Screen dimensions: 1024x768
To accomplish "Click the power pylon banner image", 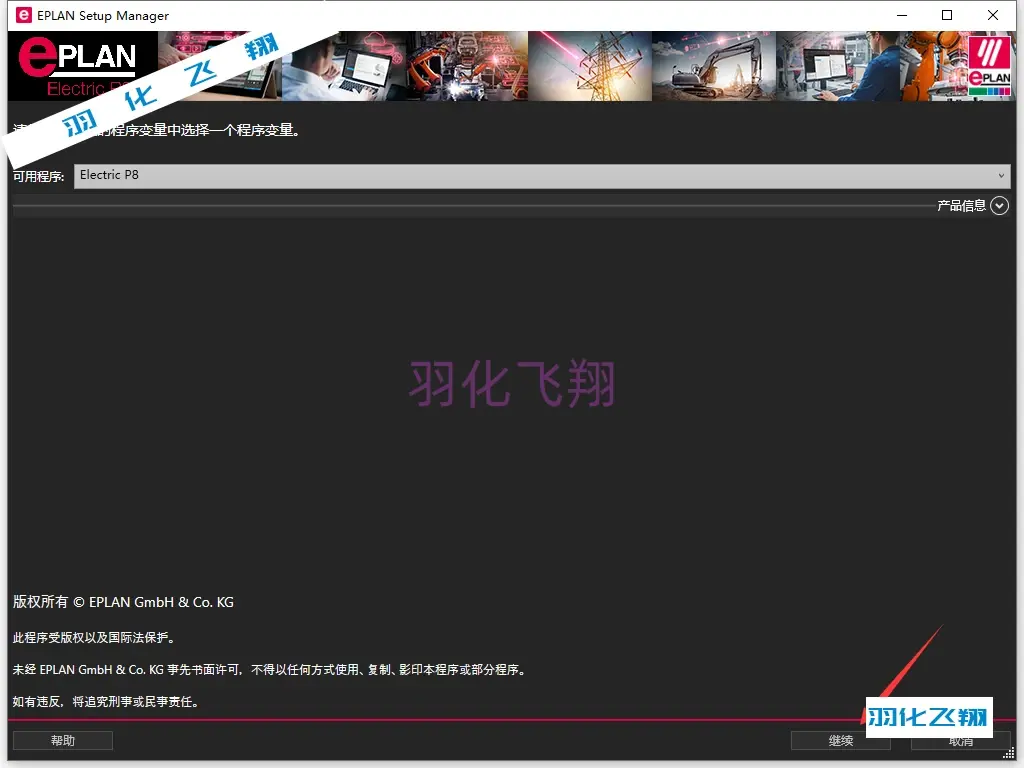I will [590, 66].
